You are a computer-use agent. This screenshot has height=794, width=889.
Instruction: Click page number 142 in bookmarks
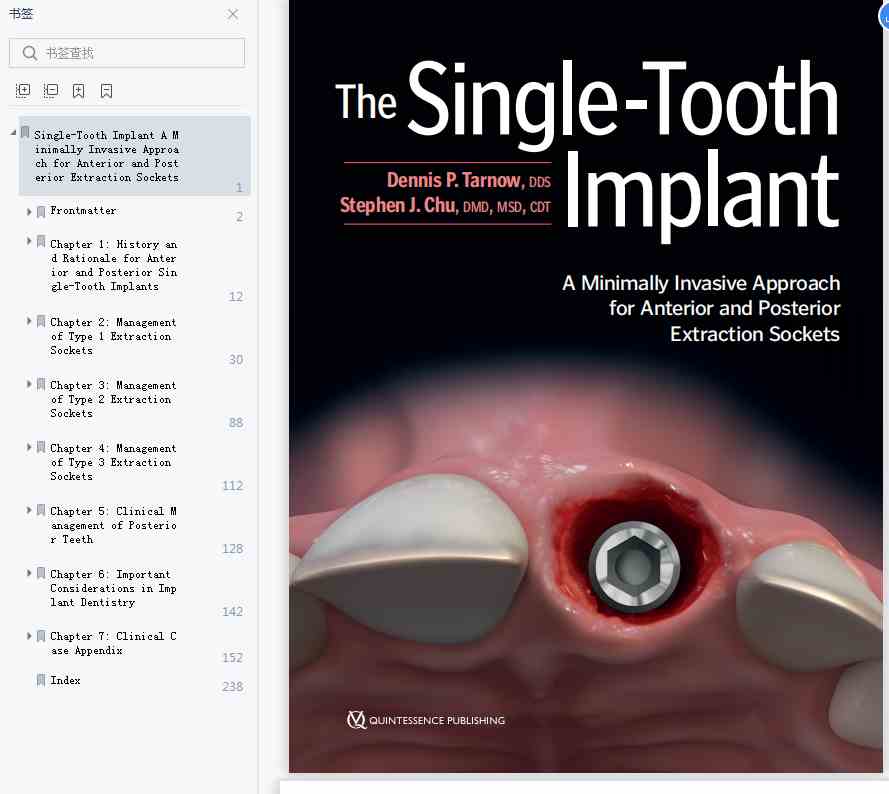coord(232,611)
